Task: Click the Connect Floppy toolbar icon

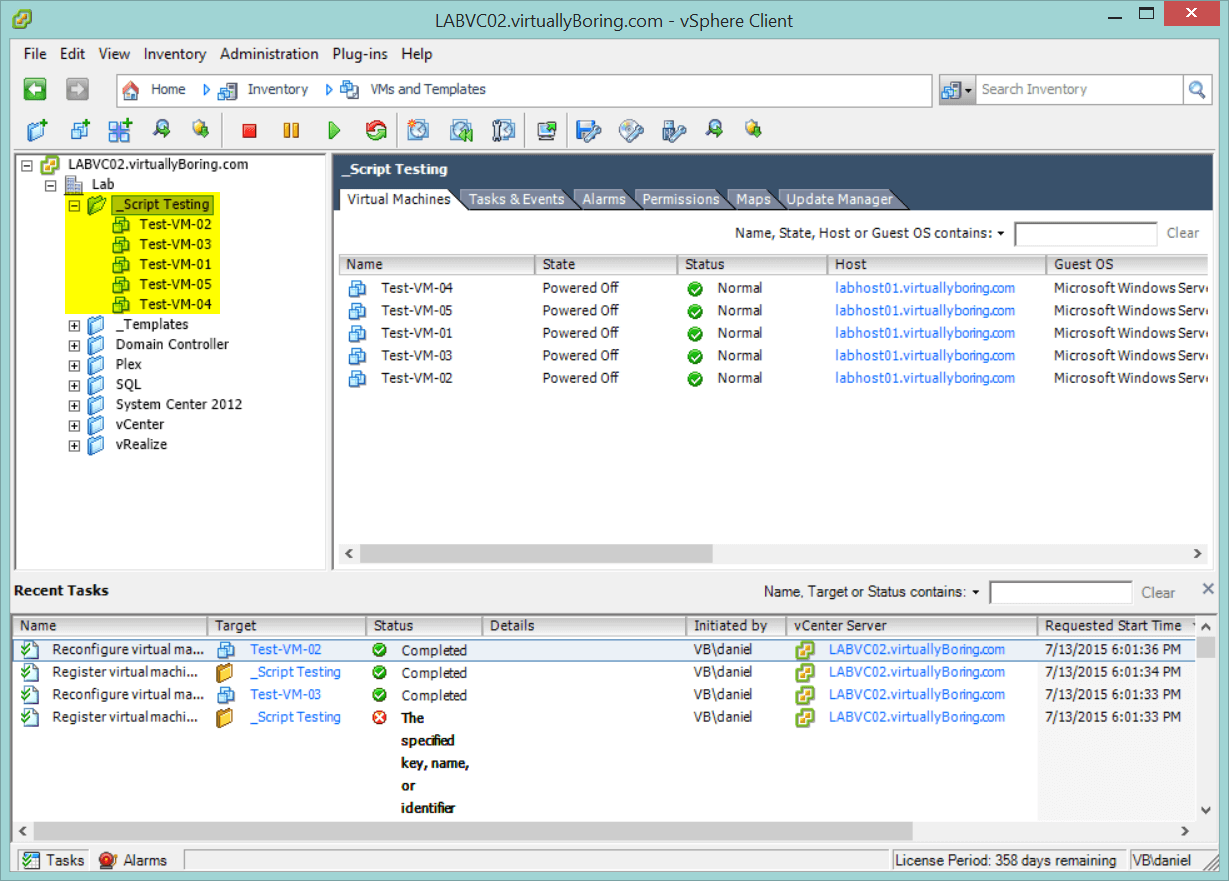Action: pyautogui.click(x=589, y=130)
